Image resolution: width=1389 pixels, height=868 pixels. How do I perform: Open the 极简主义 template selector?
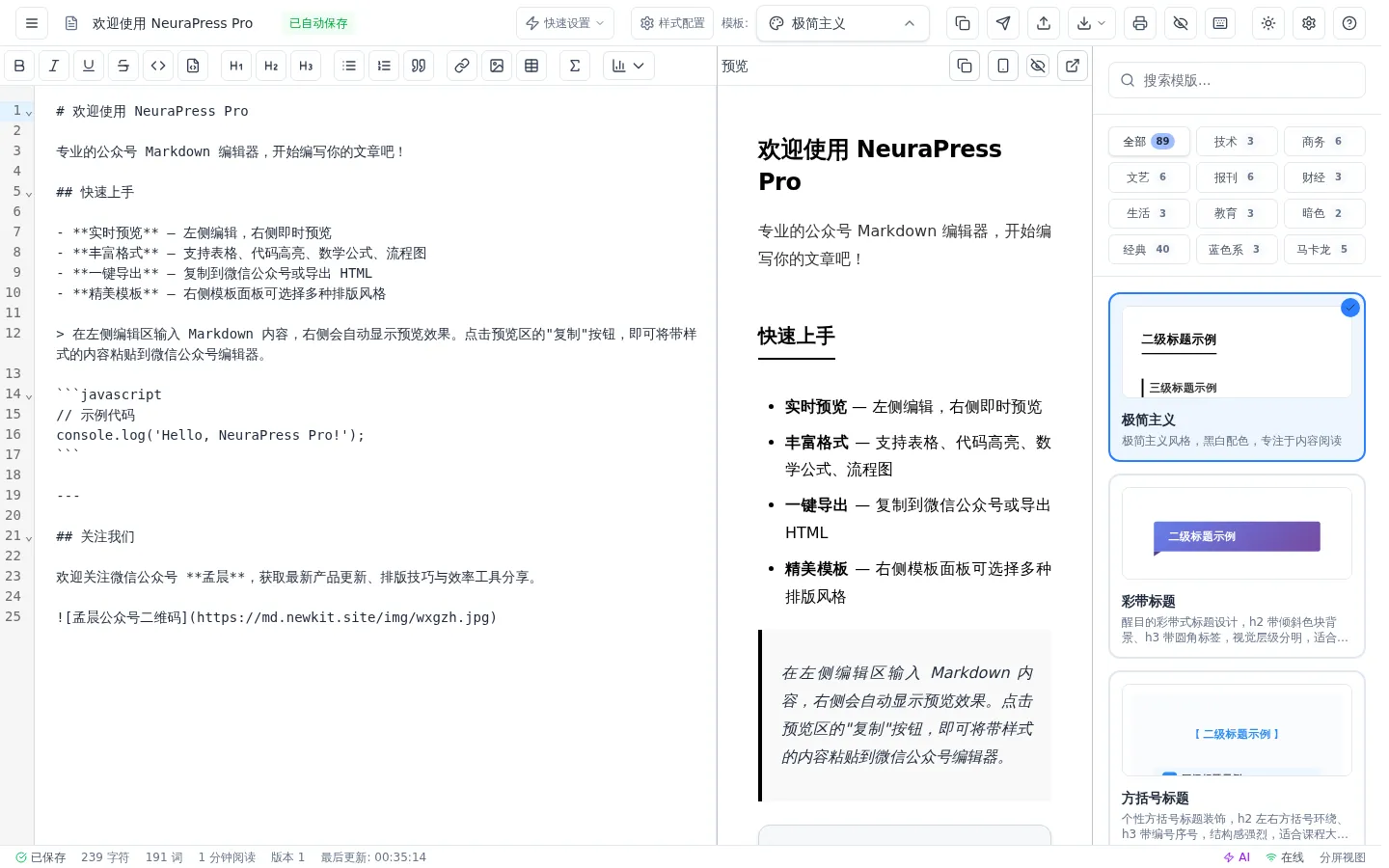(x=843, y=23)
